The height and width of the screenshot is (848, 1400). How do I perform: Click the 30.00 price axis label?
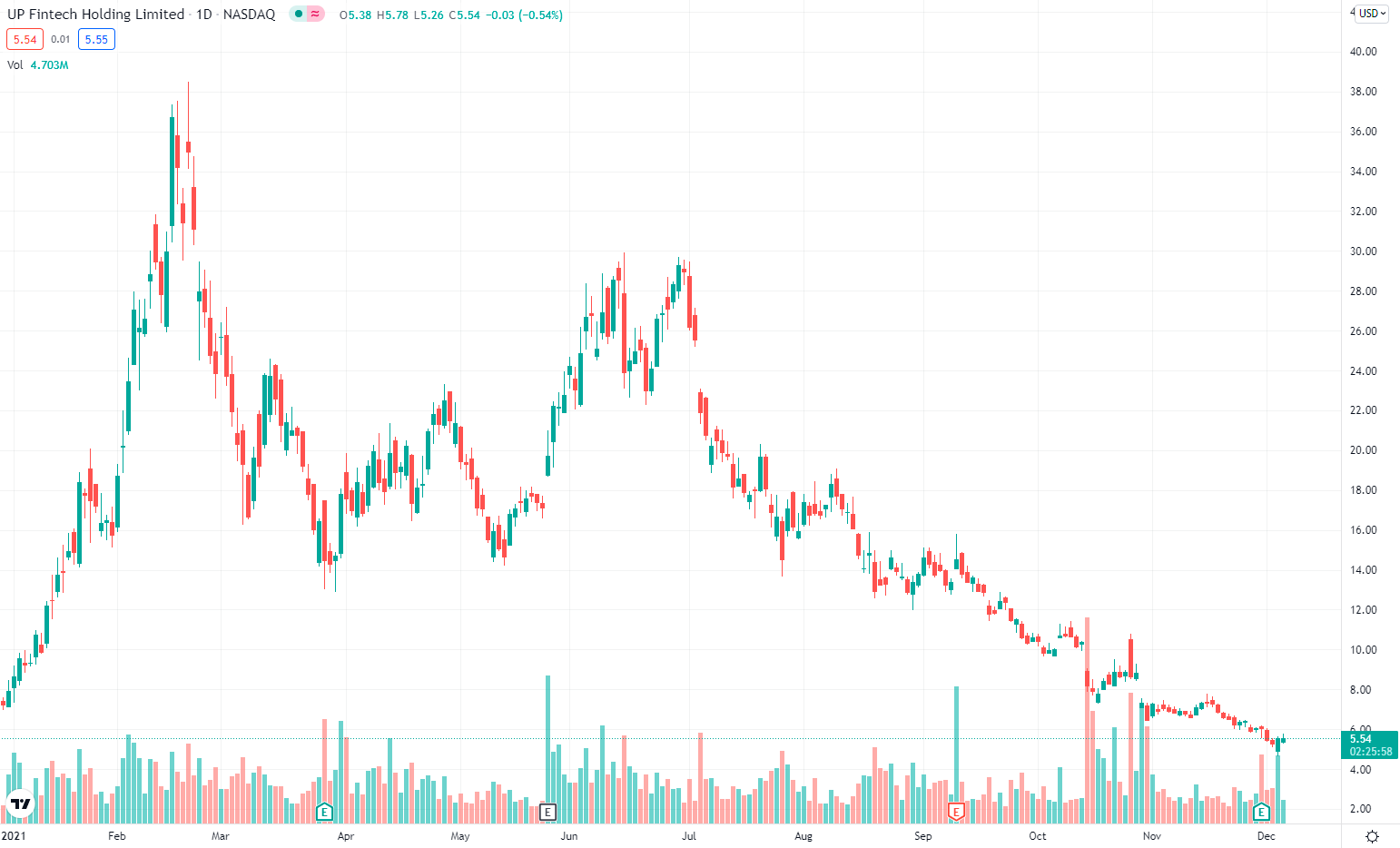coord(1363,251)
